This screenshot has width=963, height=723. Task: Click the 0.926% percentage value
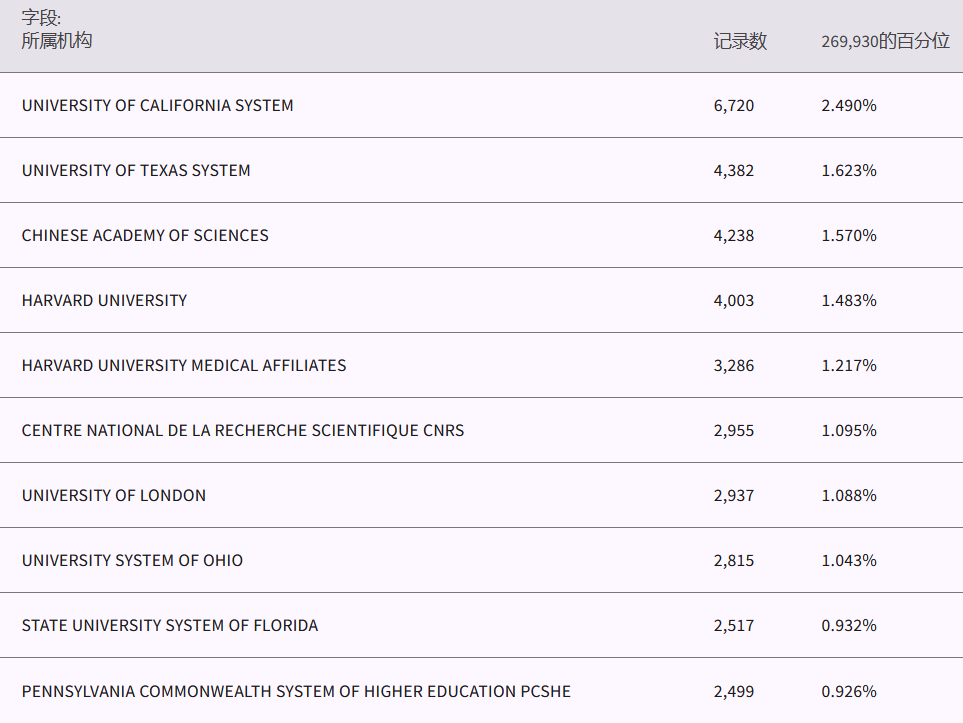(849, 691)
